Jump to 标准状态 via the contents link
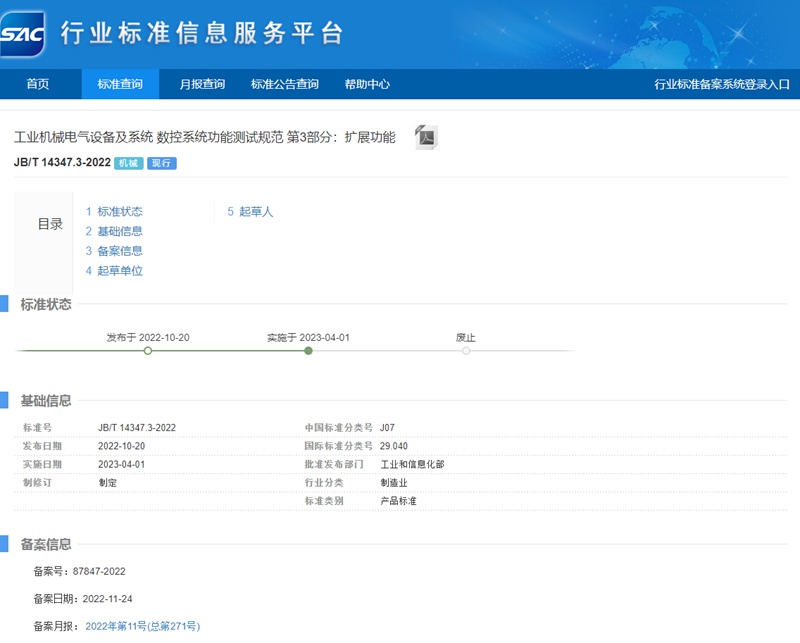The width and height of the screenshot is (800, 643). pos(118,211)
